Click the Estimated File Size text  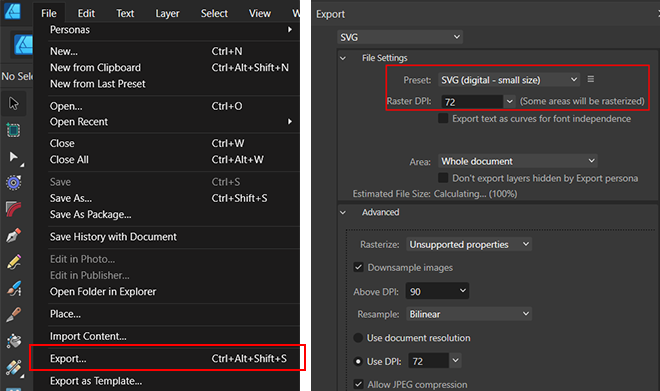435,194
